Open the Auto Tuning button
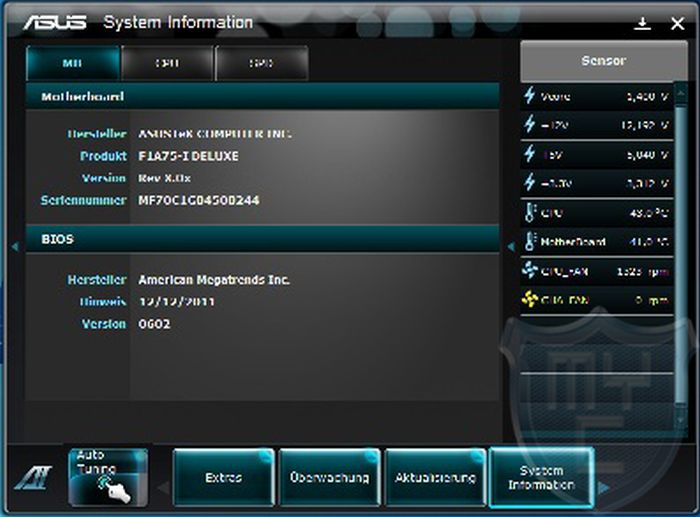The width and height of the screenshot is (700, 517). pos(108,477)
